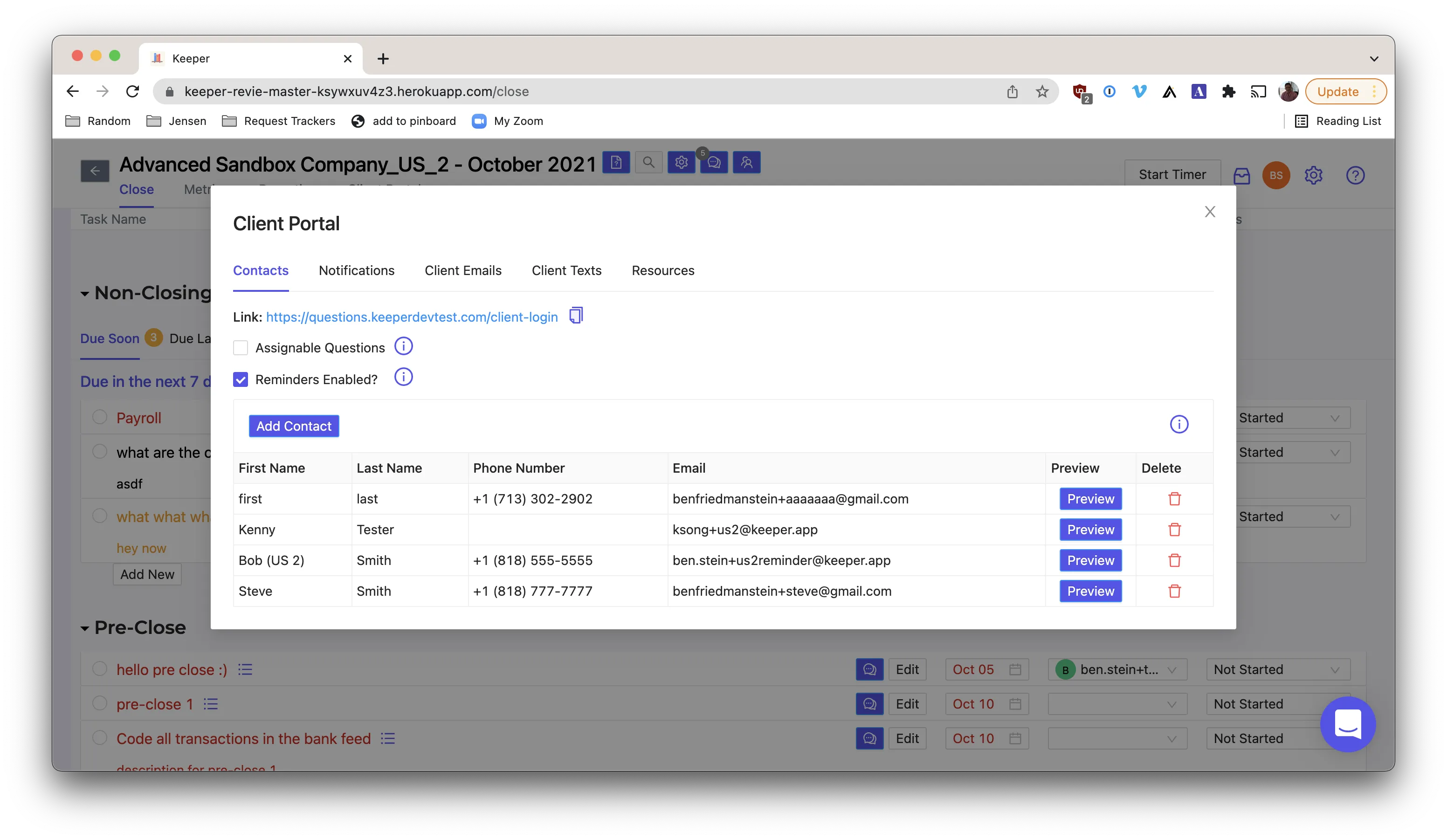The image size is (1447, 840).
Task: Click the client portal people icon in header
Action: [746, 163]
